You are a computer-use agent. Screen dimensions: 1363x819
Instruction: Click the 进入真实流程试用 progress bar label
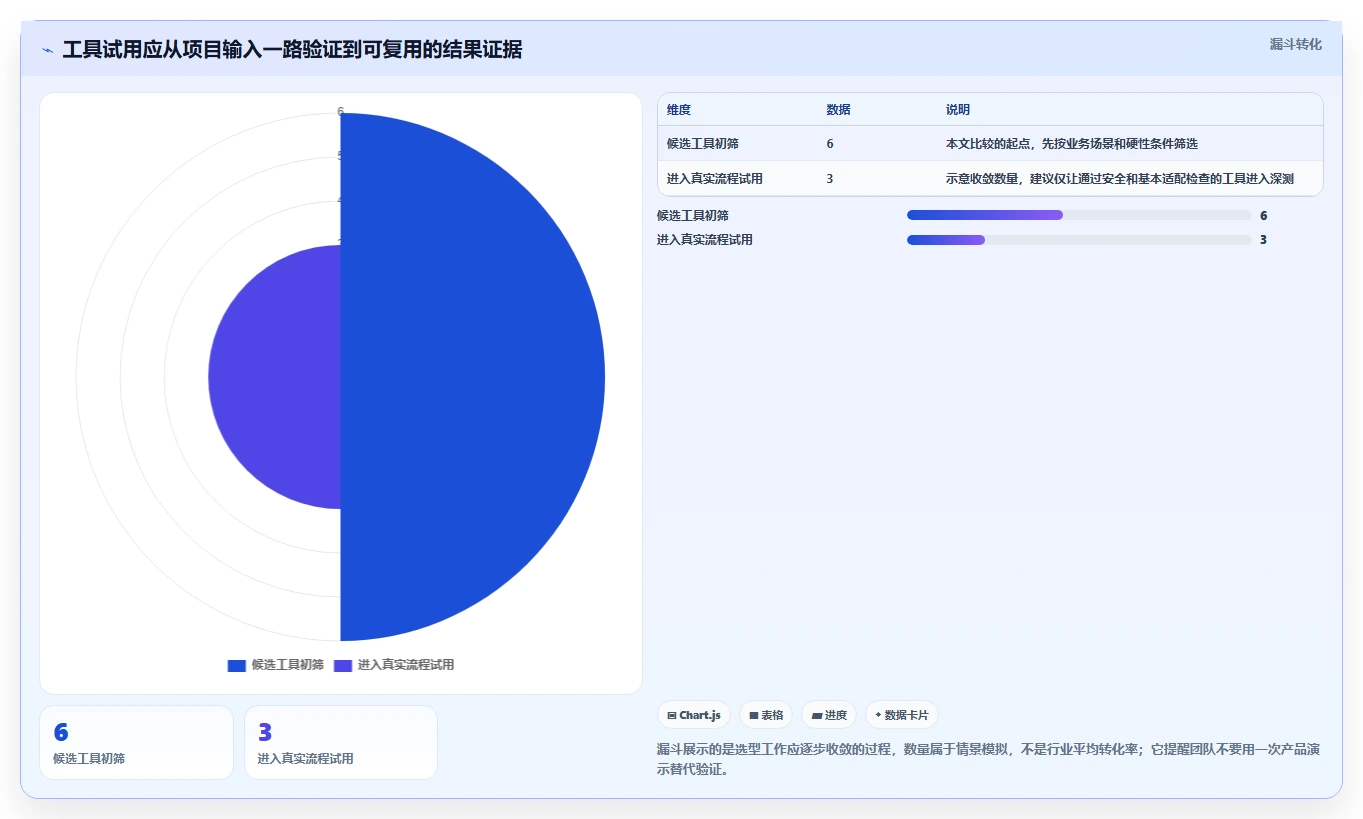[x=705, y=240]
